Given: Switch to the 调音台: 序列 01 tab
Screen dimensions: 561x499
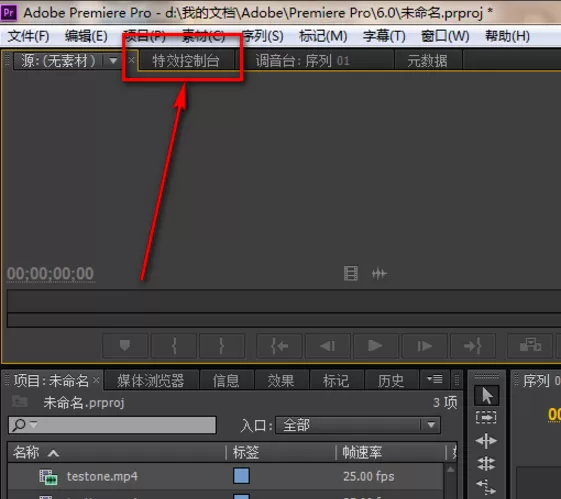Looking at the screenshot, I should click(x=302, y=61).
